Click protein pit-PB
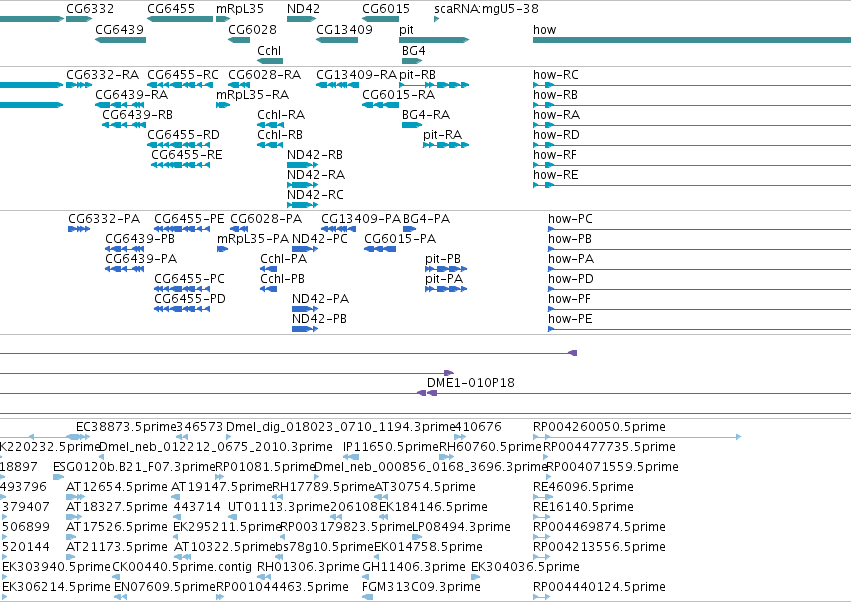Screen dimensions: 851x602 (x=443, y=259)
